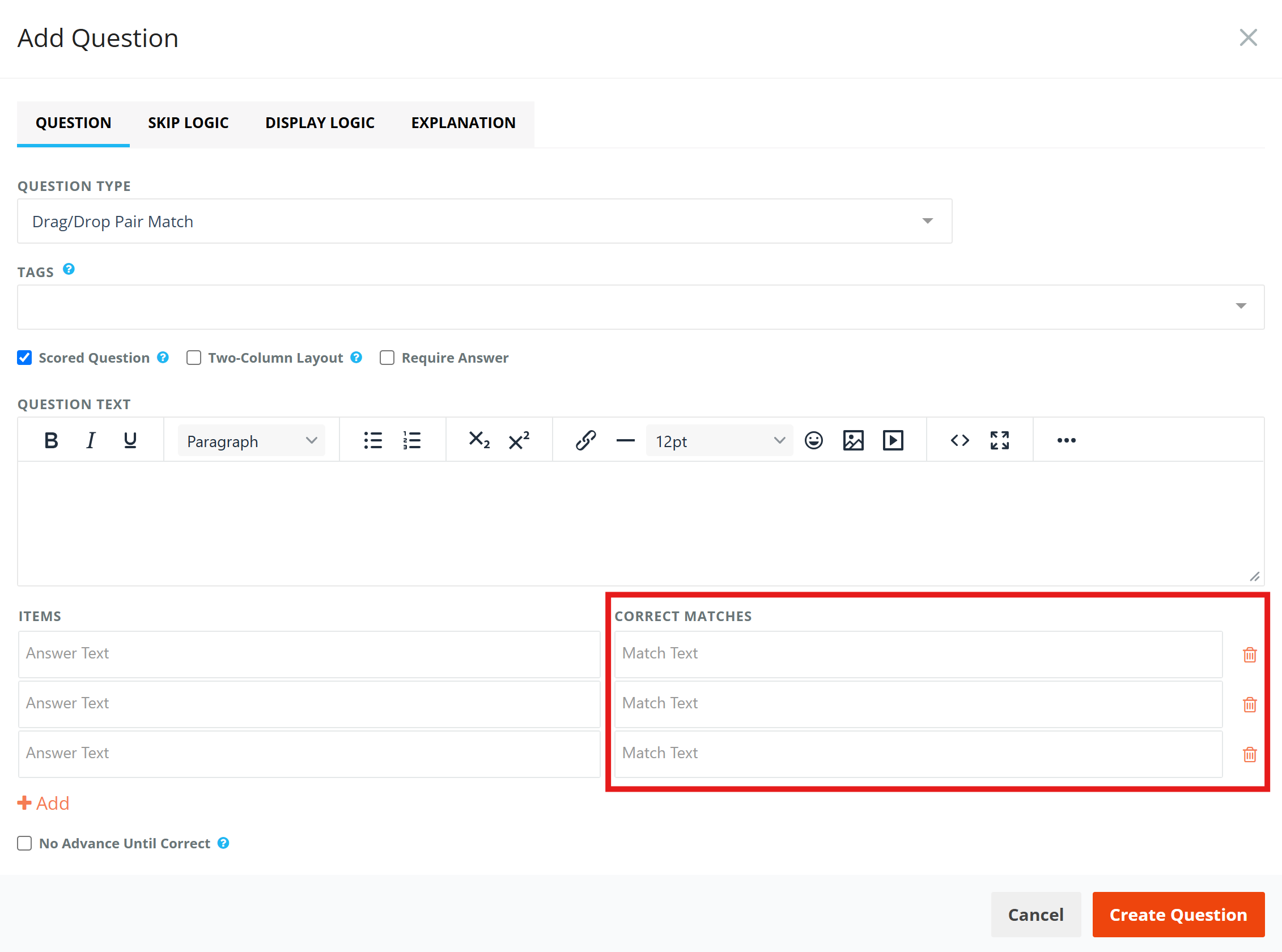
Task: Switch to the Skip Logic tab
Action: 188,124
